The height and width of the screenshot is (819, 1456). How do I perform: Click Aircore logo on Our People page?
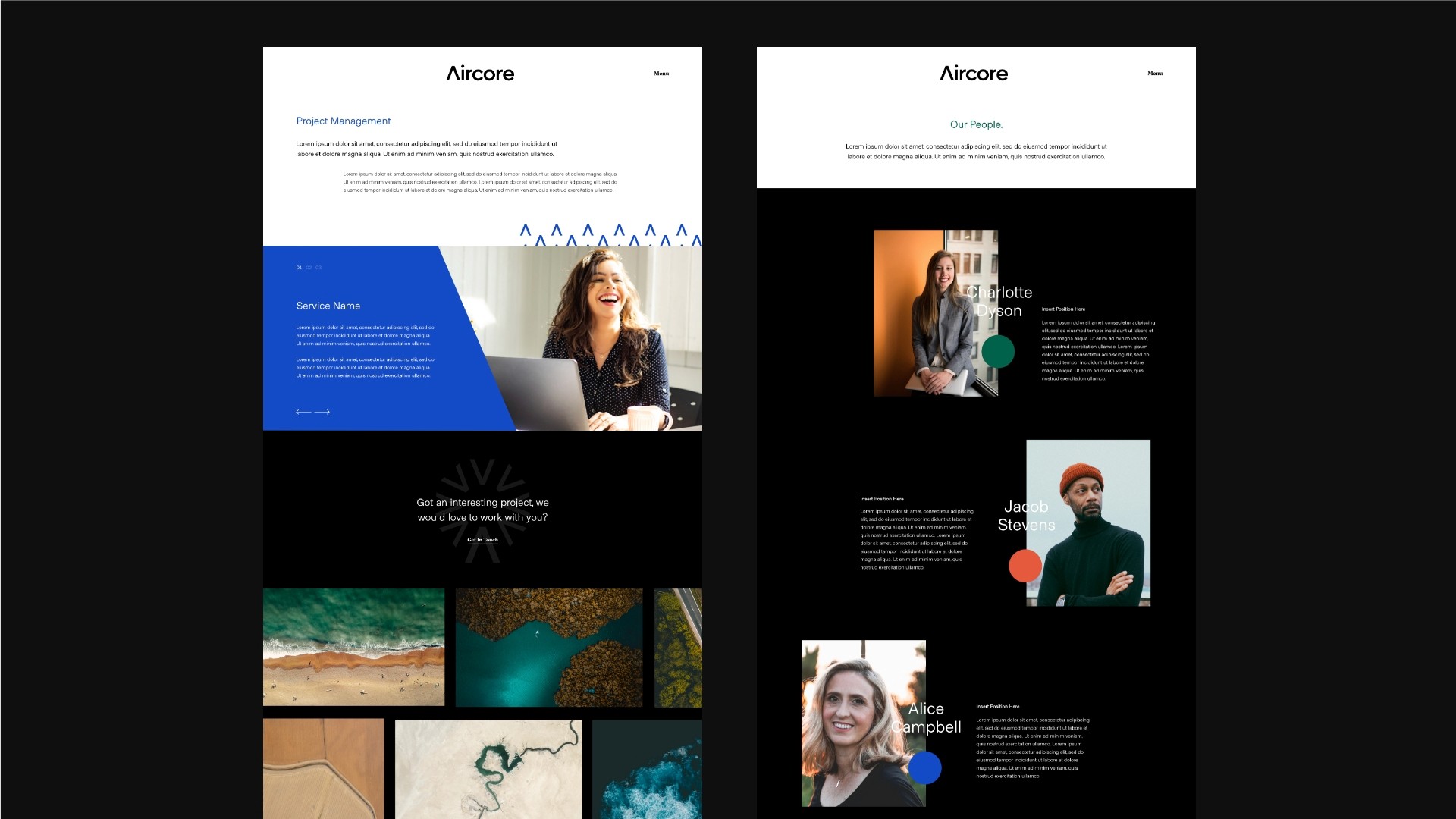pyautogui.click(x=974, y=74)
